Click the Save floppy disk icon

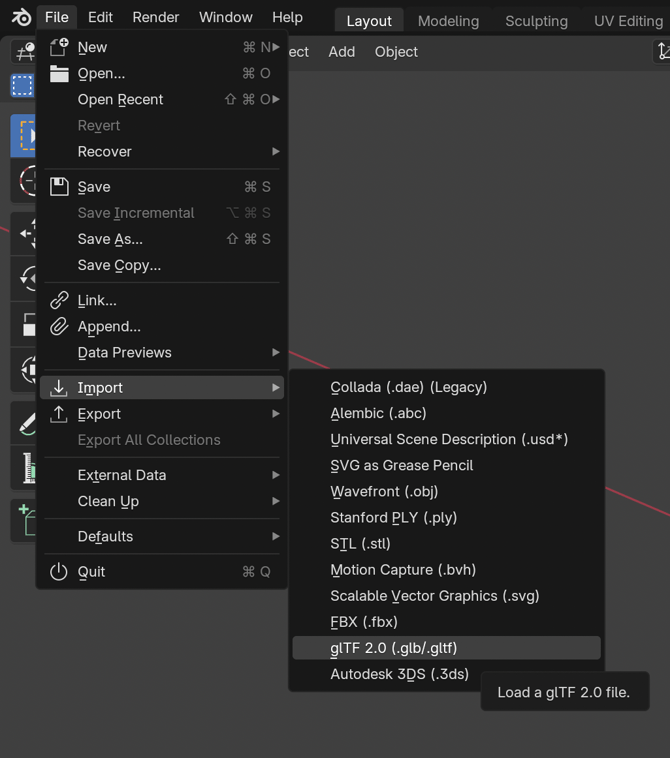[59, 187]
